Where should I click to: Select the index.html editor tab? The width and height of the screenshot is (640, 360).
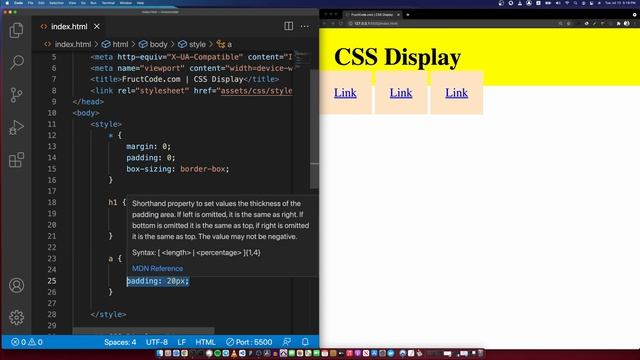(x=69, y=27)
